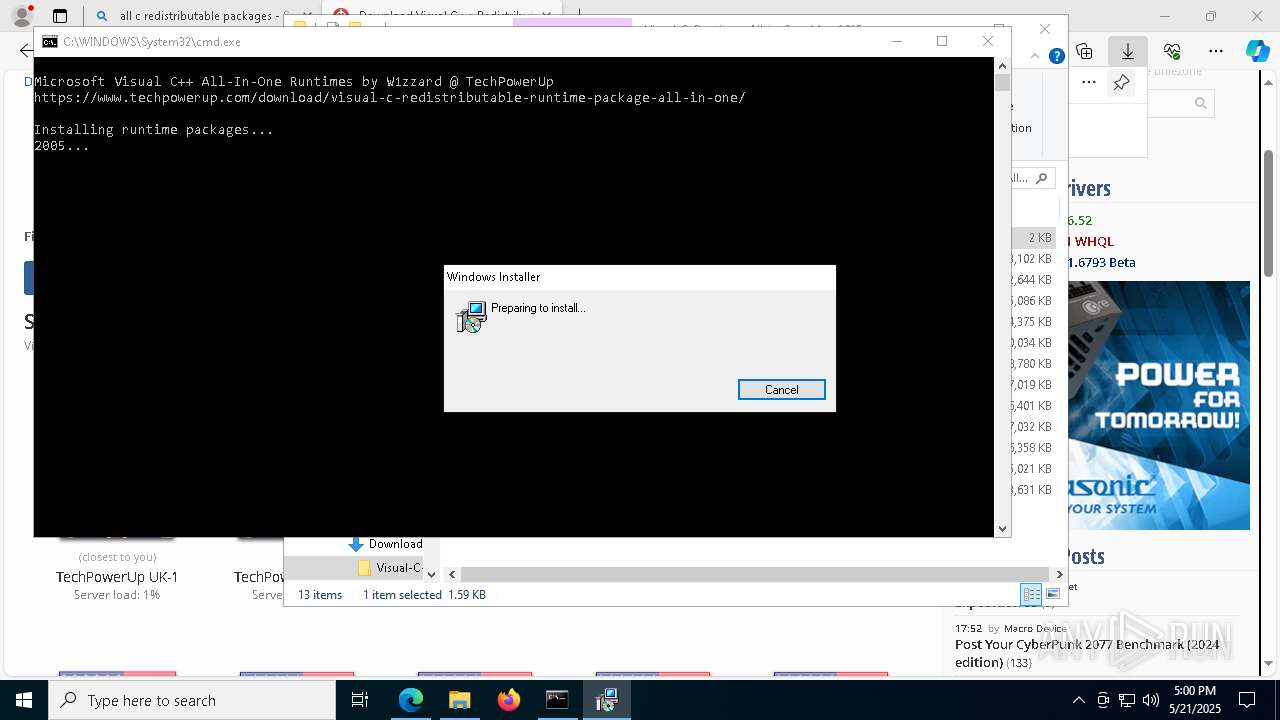The width and height of the screenshot is (1280, 720).
Task: Restore down the Edge browser window
Action: point(1211,16)
